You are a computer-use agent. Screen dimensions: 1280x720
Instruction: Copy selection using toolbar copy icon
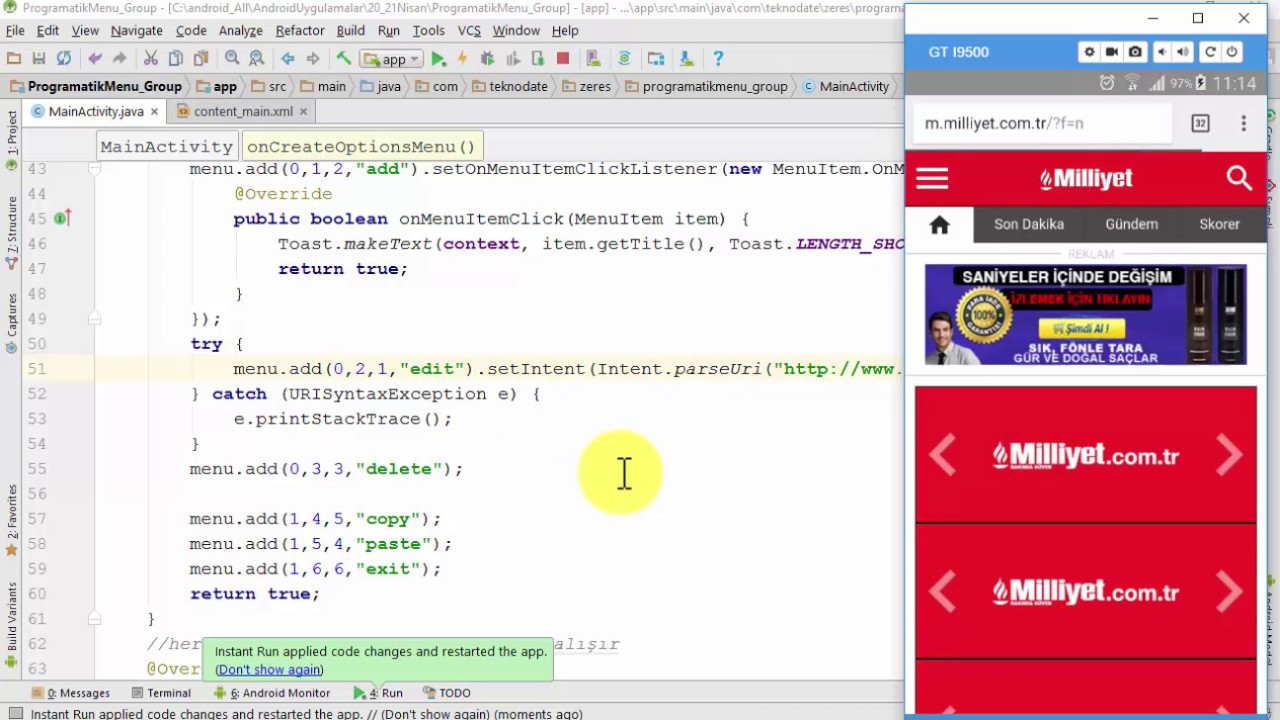(x=176, y=59)
